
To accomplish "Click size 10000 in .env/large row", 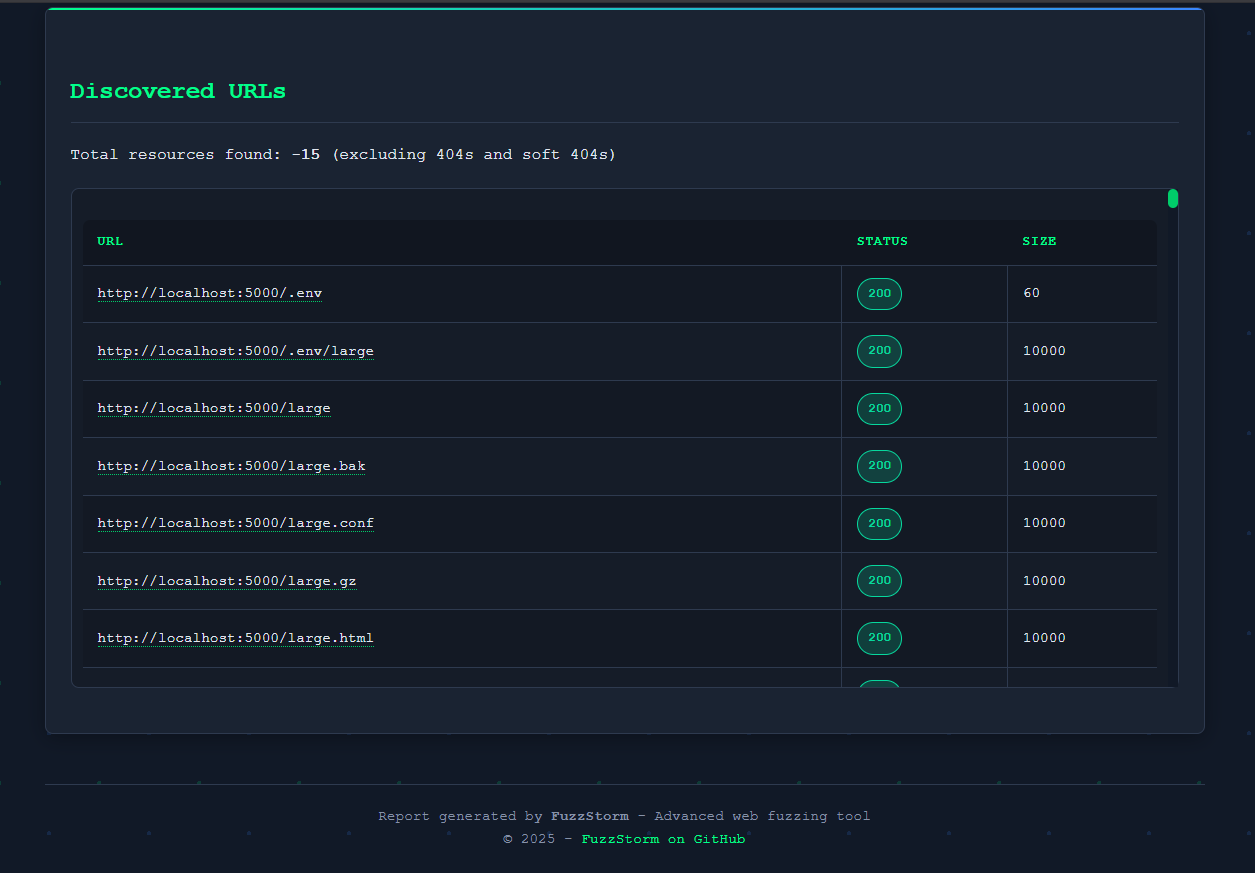I will [x=1044, y=351].
